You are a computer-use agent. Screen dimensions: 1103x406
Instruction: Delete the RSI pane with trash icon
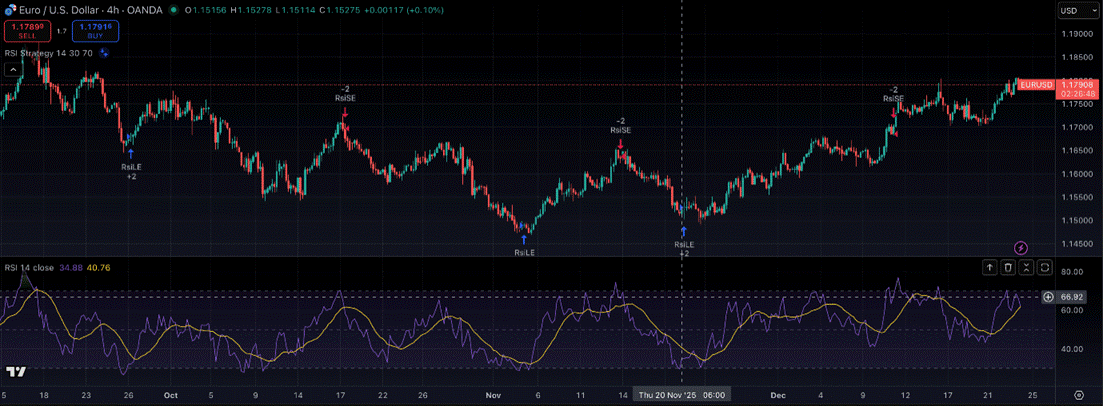point(1008,267)
